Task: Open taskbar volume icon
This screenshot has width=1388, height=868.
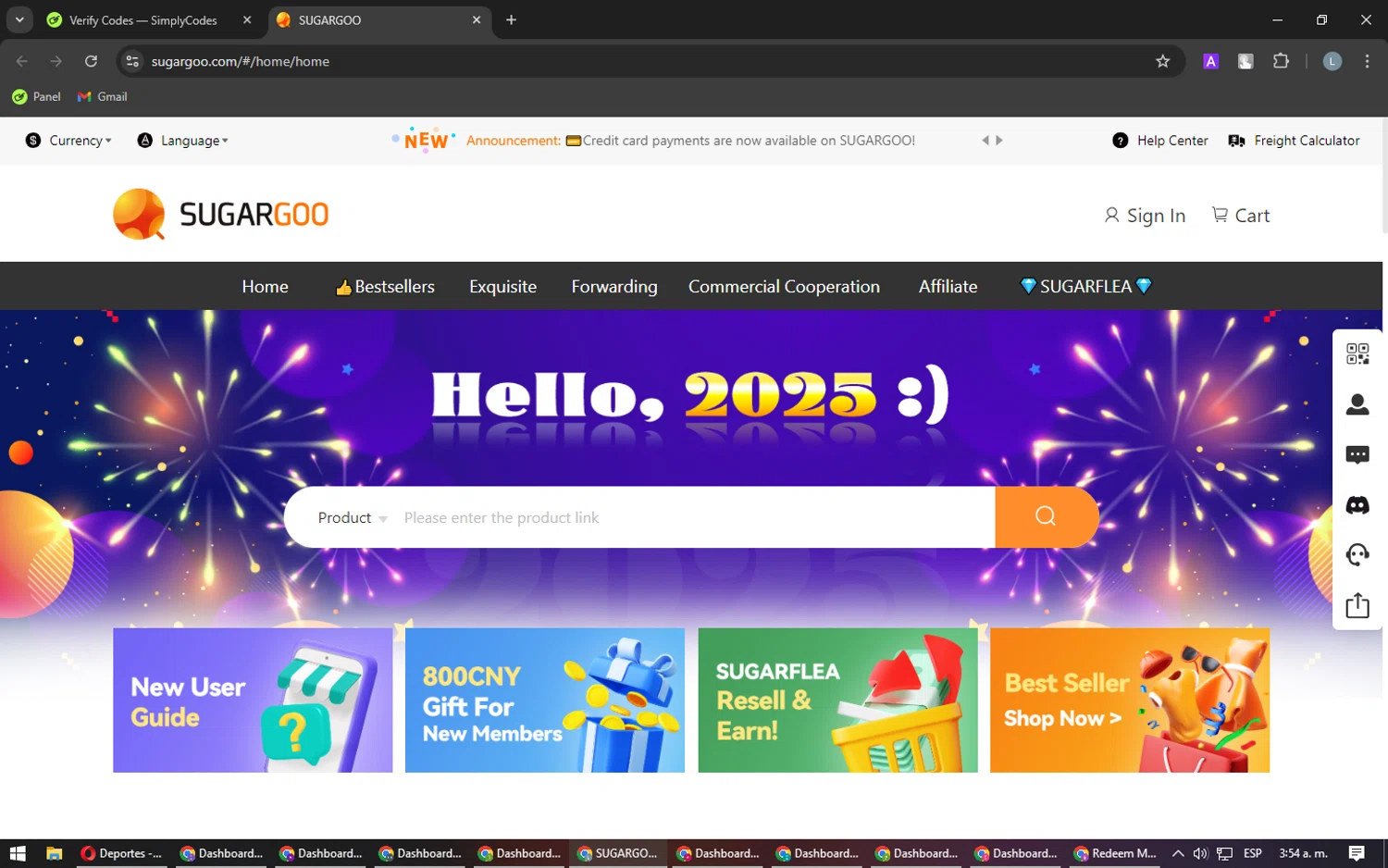Action: [1200, 853]
